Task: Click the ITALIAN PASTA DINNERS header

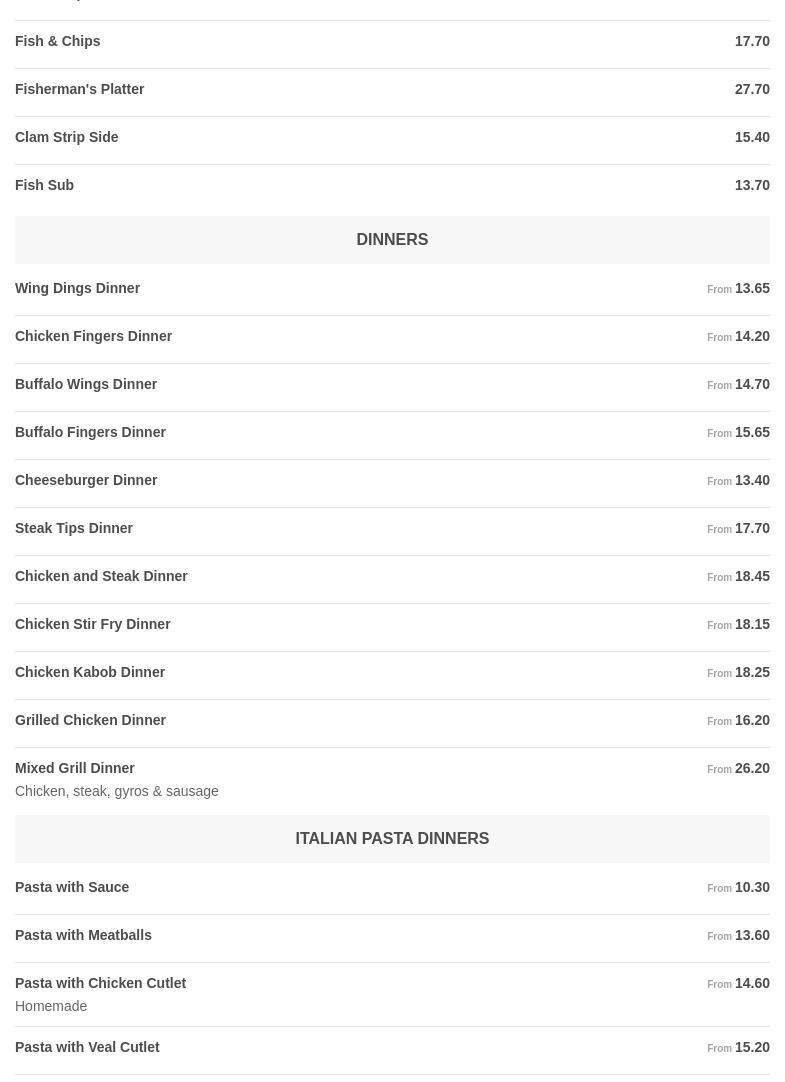Action: click(392, 839)
